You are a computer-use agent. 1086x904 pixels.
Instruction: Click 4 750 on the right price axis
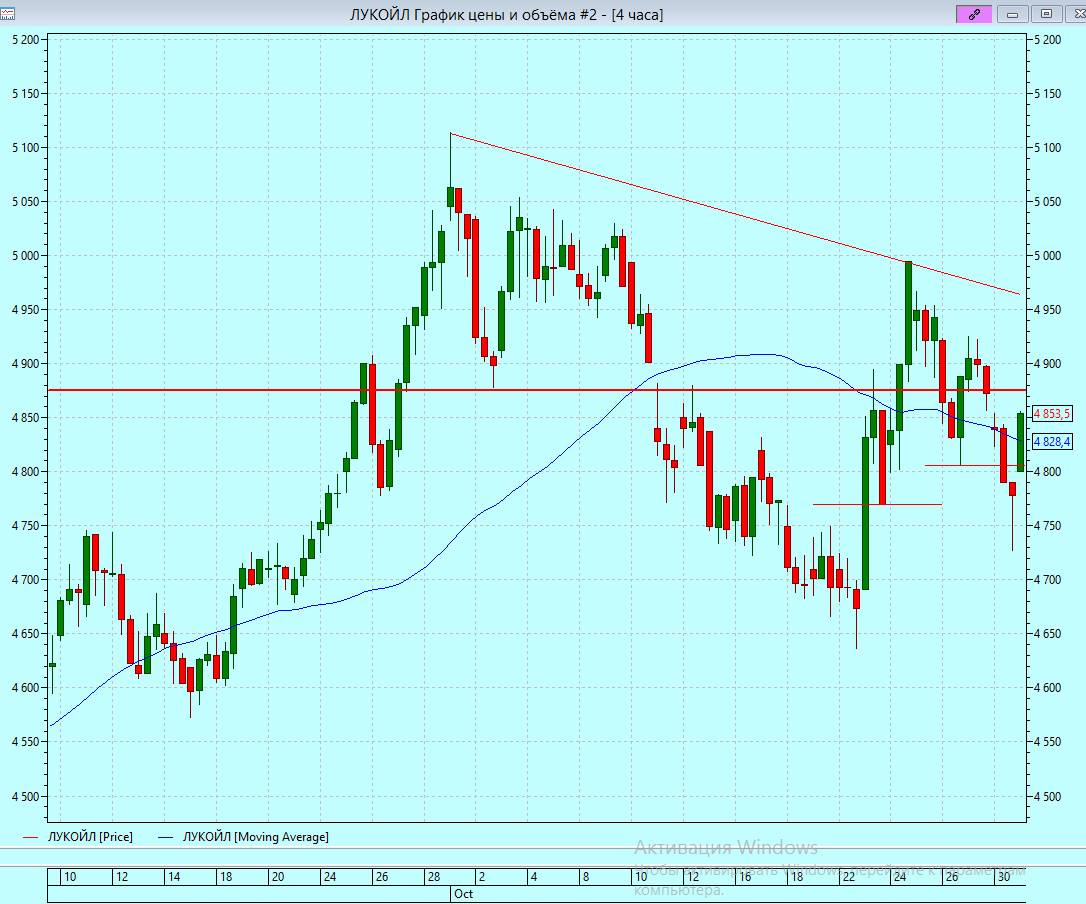pos(1047,526)
